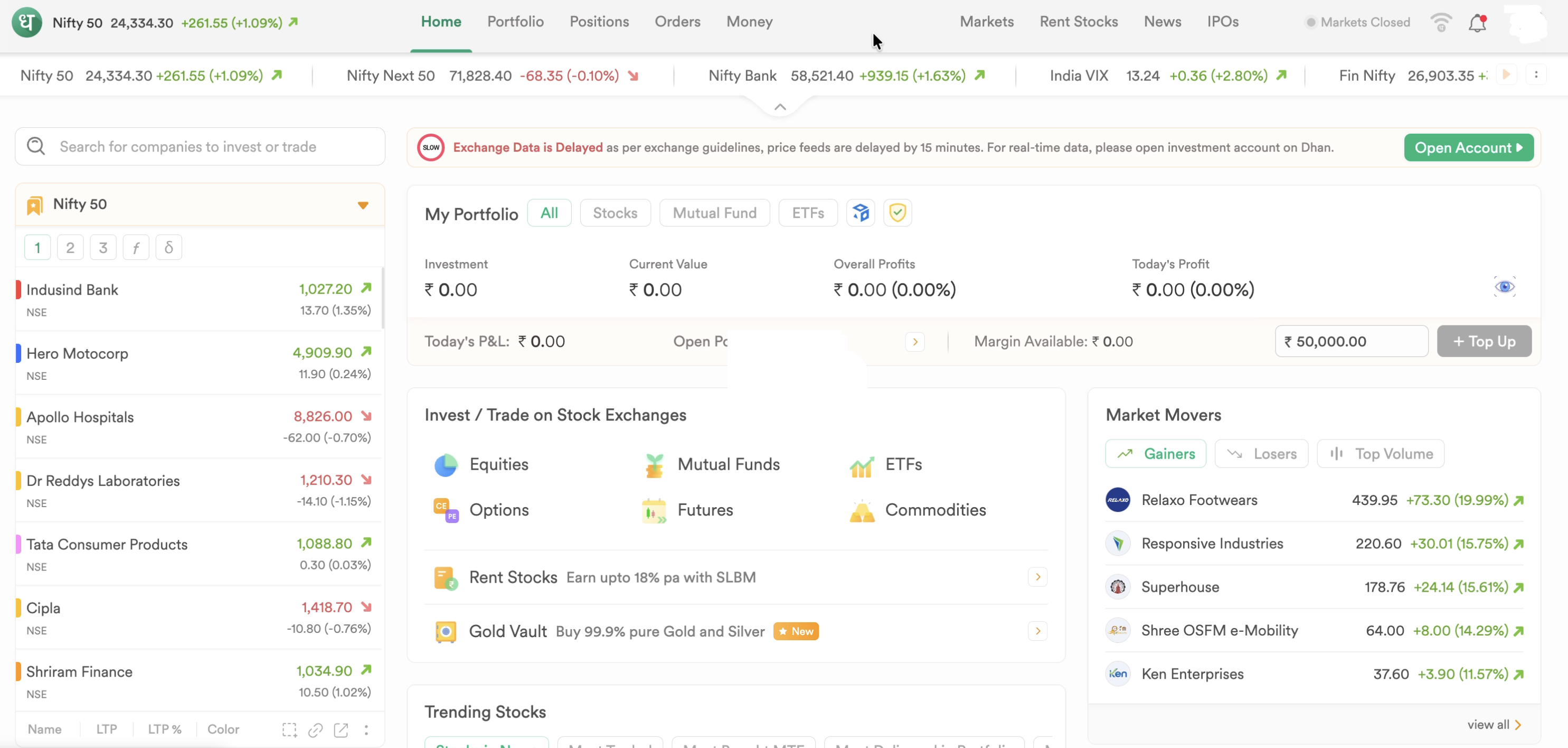Sort watchlist by Color
1568x748 pixels.
223,729
